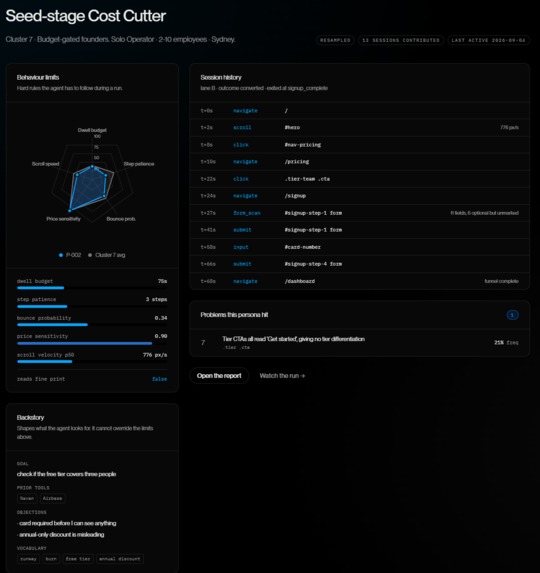
Task: Click the 21% freq value
Action: pos(506,343)
